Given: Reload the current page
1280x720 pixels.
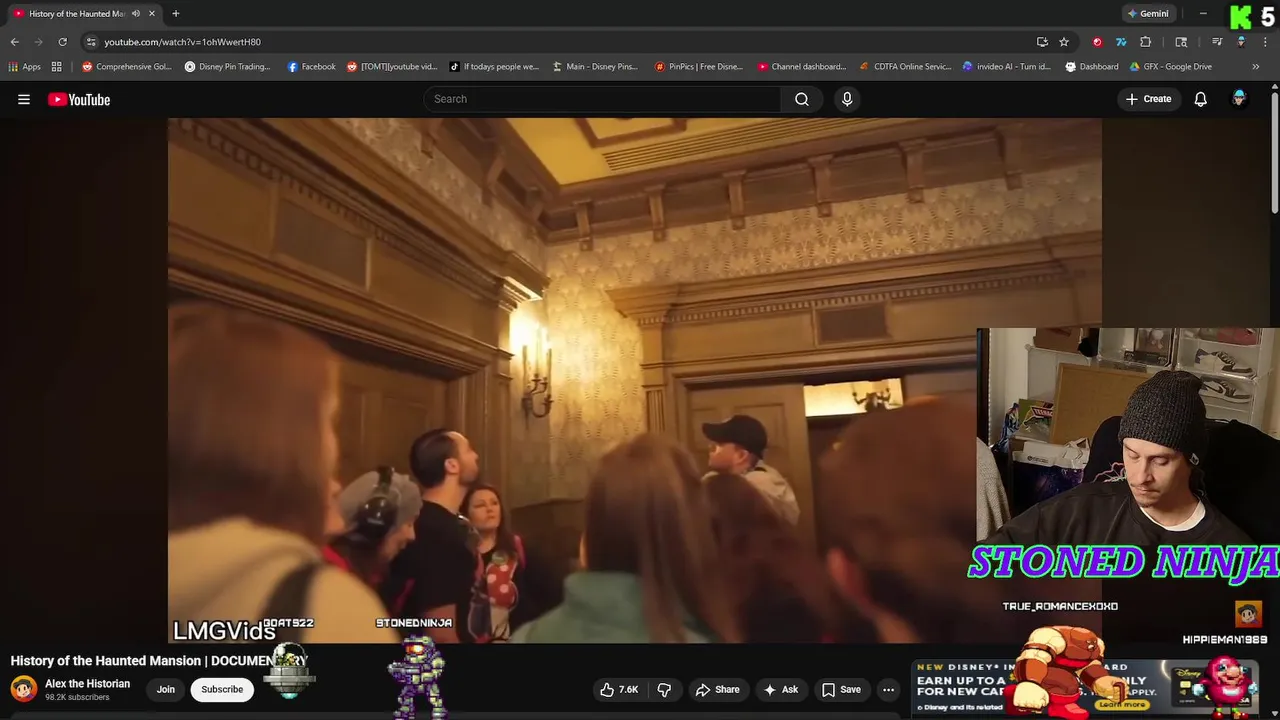Looking at the screenshot, I should point(62,42).
